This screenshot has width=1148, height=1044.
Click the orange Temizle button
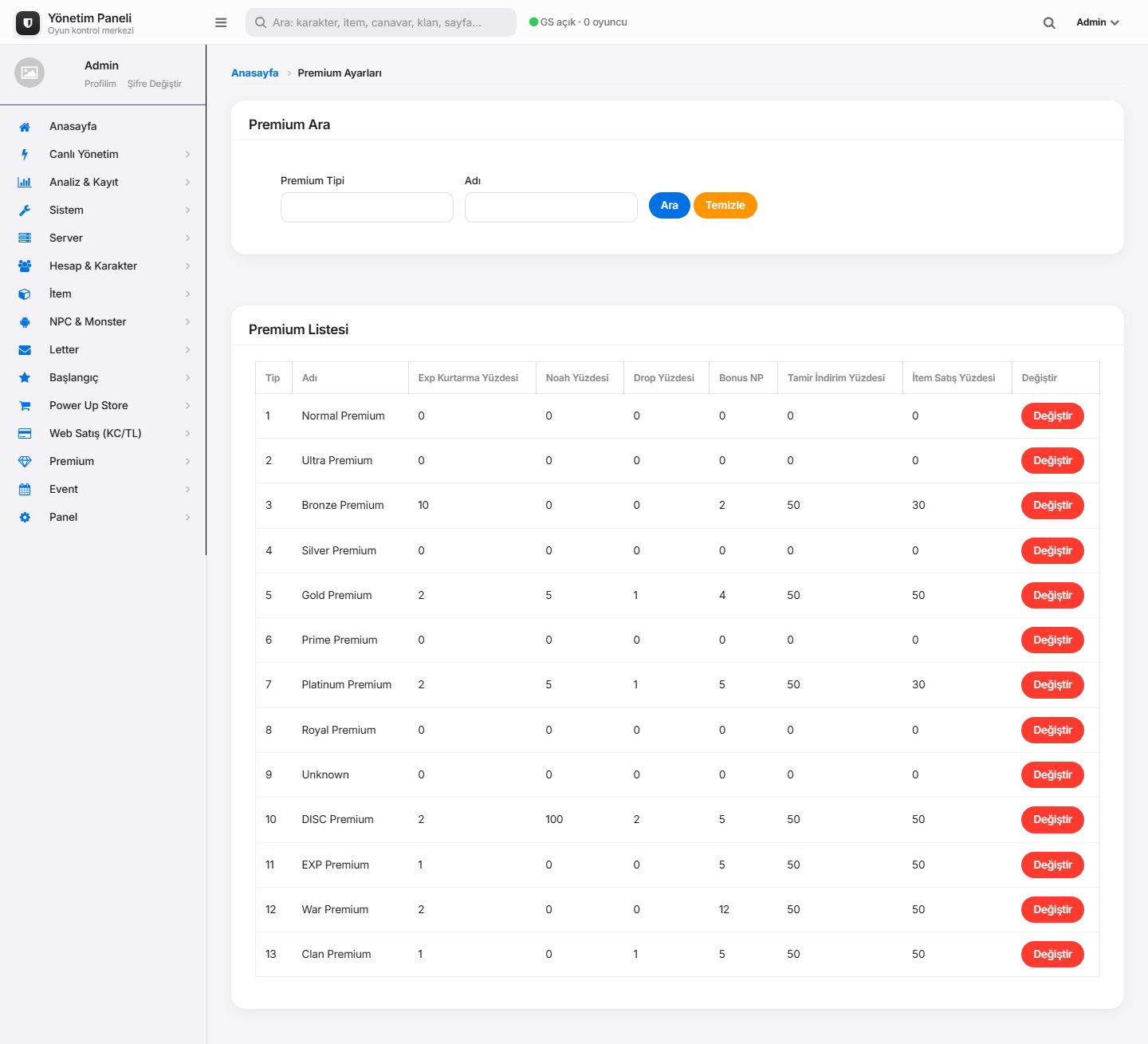click(725, 206)
